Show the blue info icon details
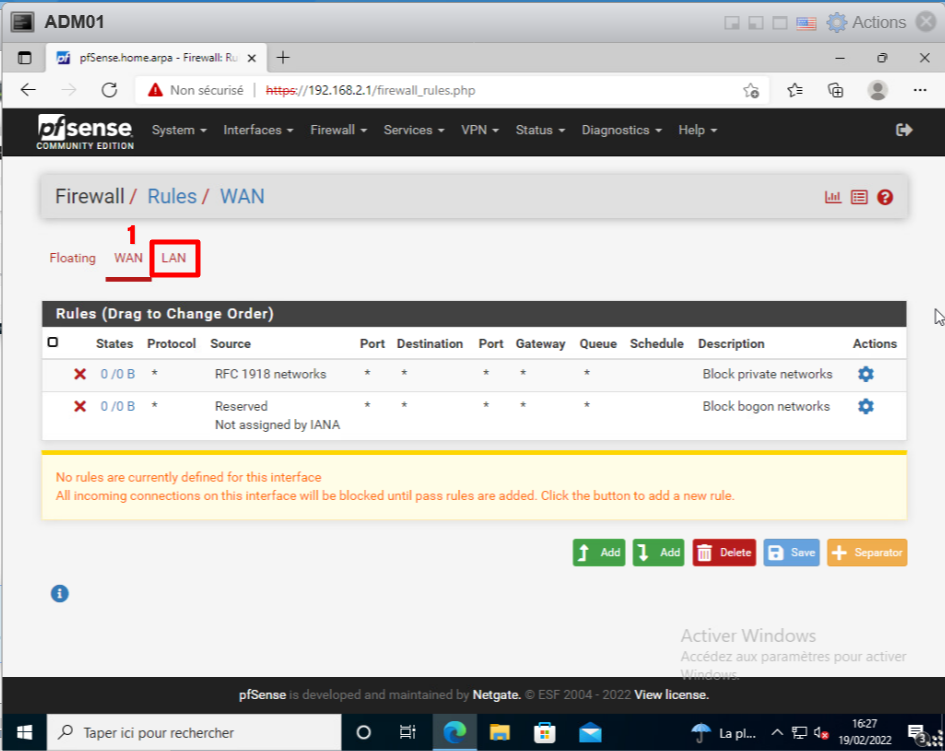The image size is (945, 751). click(59, 594)
